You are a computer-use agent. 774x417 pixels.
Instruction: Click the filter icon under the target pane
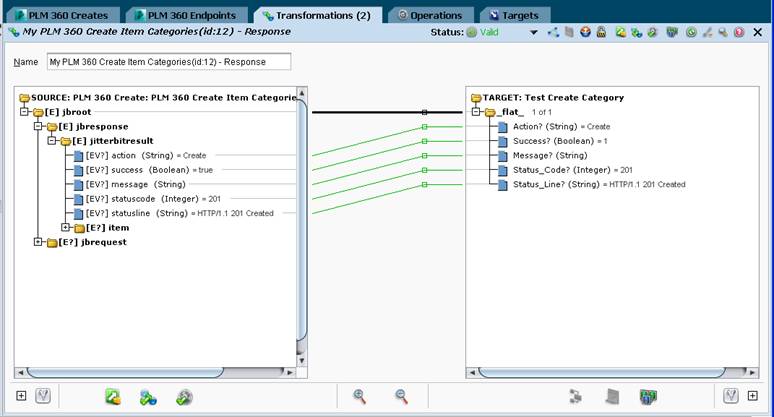[731, 395]
